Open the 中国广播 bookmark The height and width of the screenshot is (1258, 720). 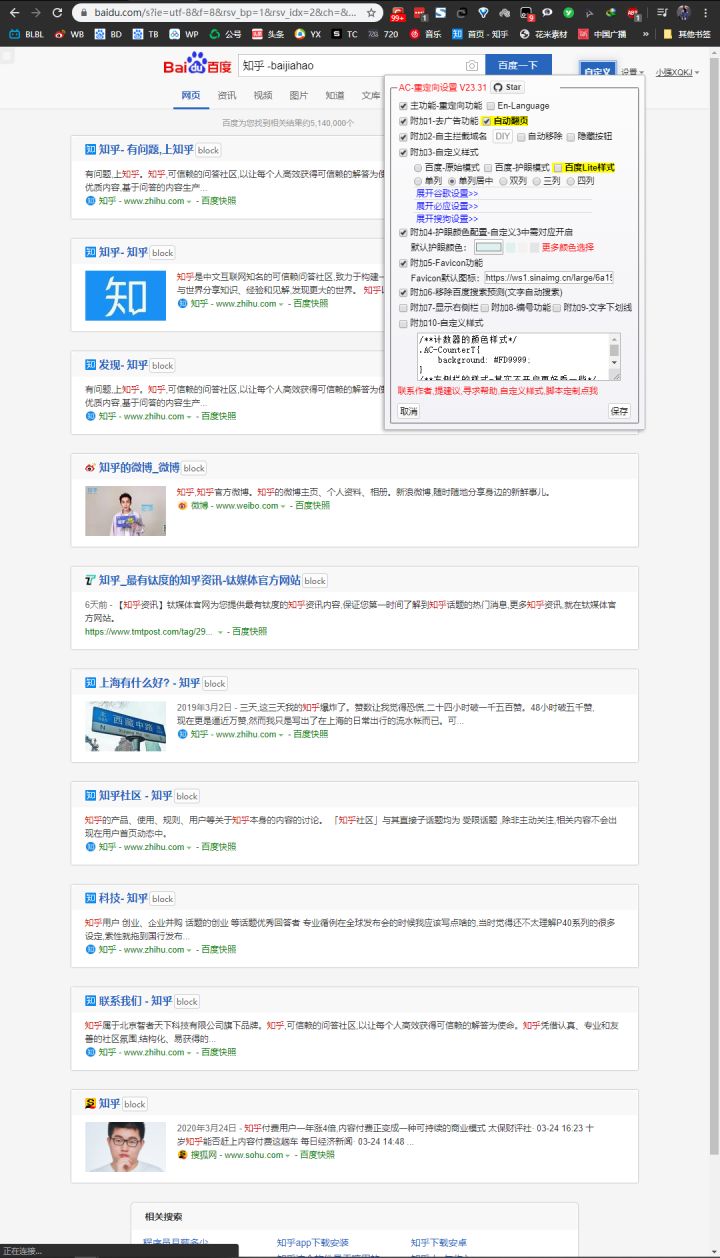pos(601,33)
